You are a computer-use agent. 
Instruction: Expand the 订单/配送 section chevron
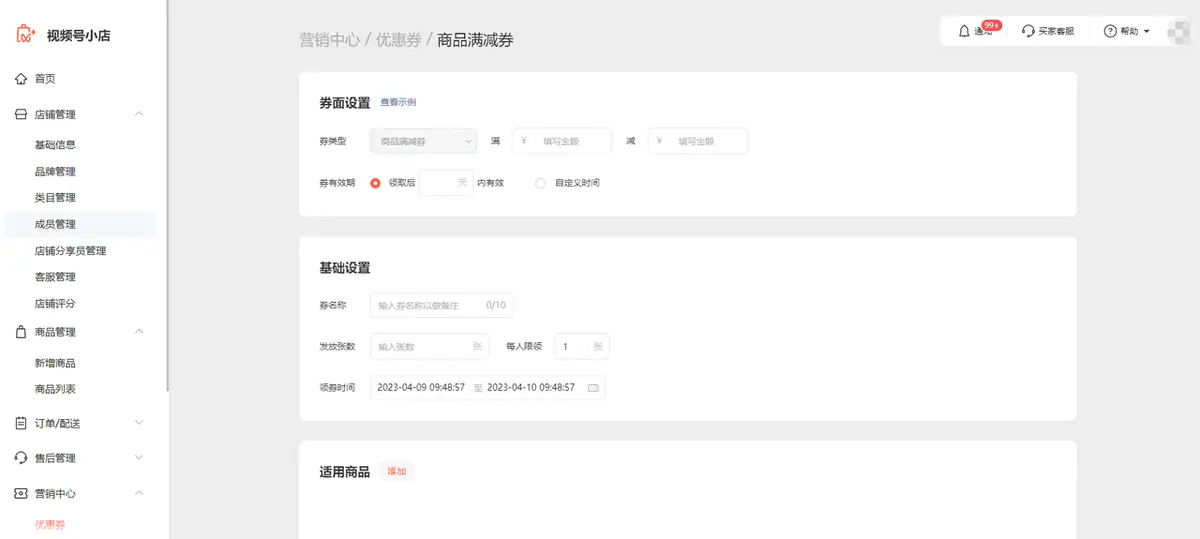(x=139, y=423)
